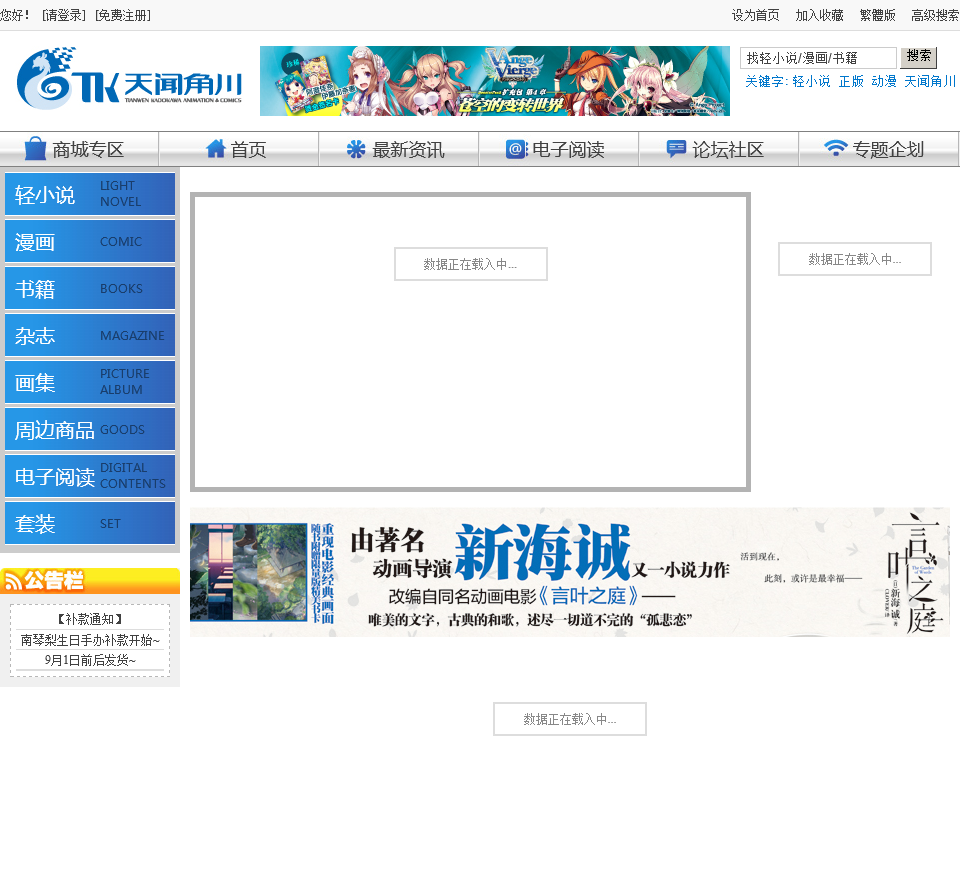Focus the 找轻小说/漫画/书籍 search box
Viewport: 960px width, 873px height.
click(818, 58)
